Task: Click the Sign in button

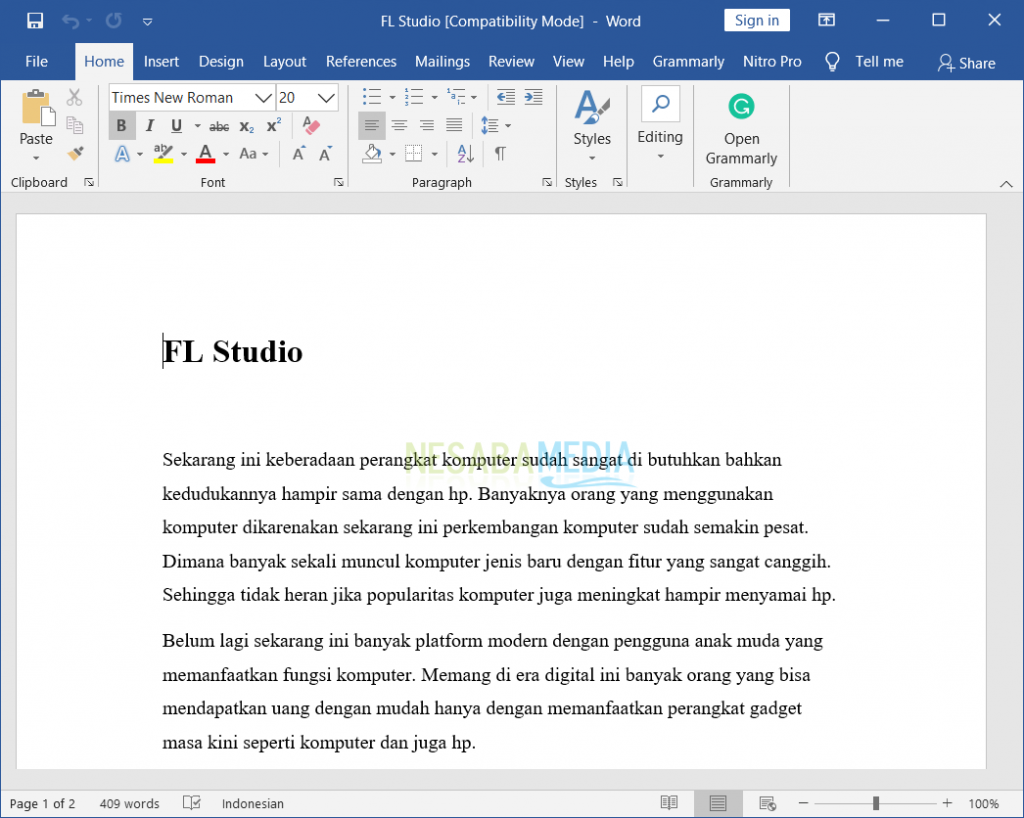Action: click(757, 20)
